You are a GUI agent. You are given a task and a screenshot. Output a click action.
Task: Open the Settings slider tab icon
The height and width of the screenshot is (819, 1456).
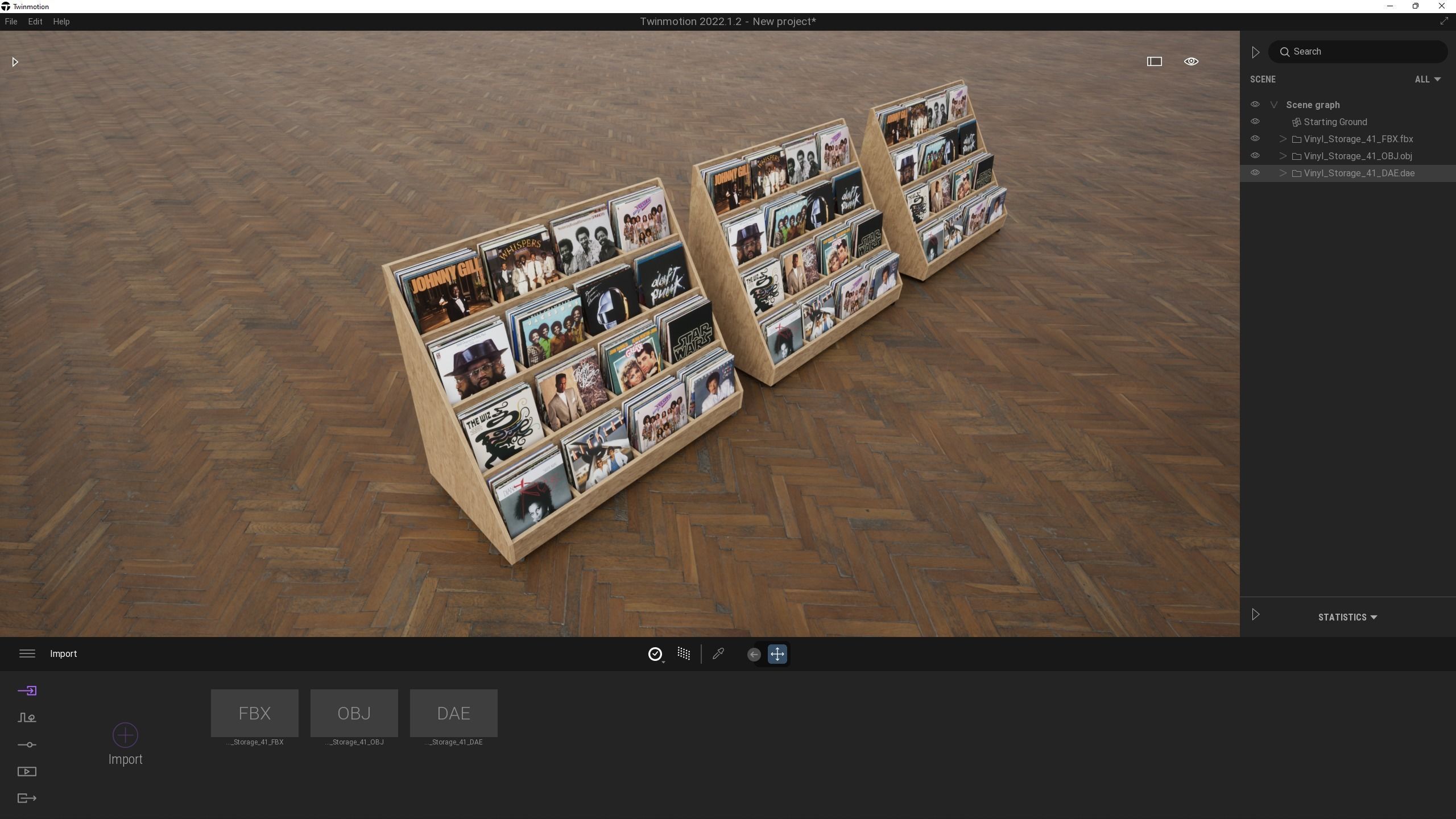[x=27, y=744]
